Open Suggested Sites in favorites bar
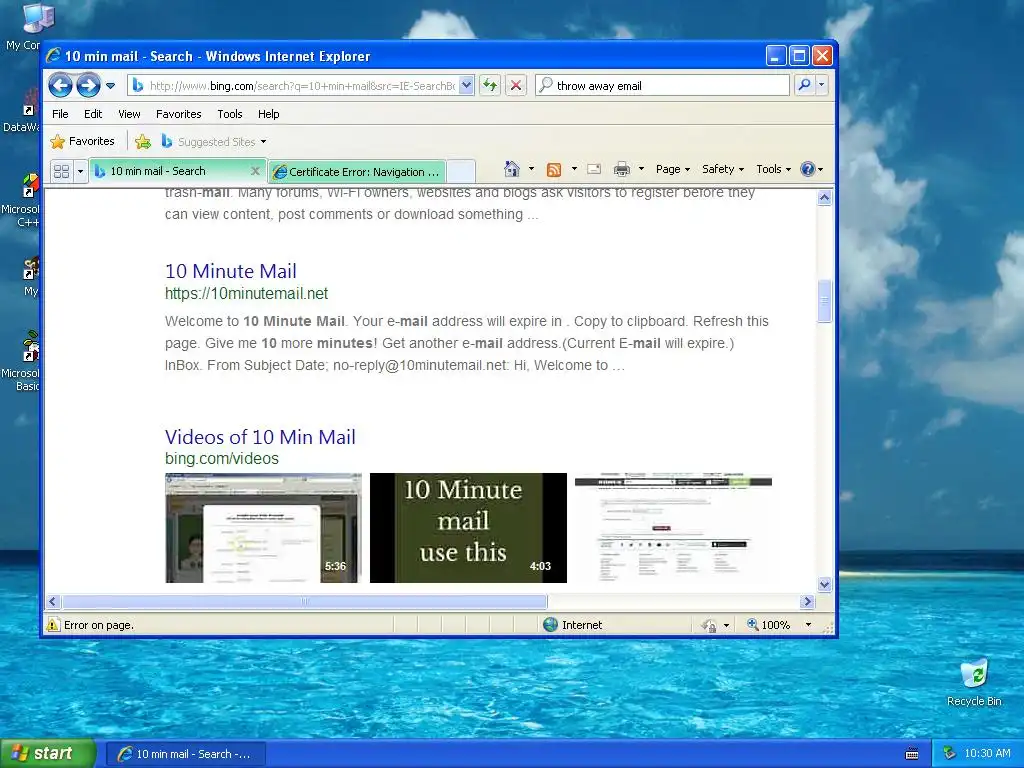The height and width of the screenshot is (768, 1024). (x=214, y=141)
